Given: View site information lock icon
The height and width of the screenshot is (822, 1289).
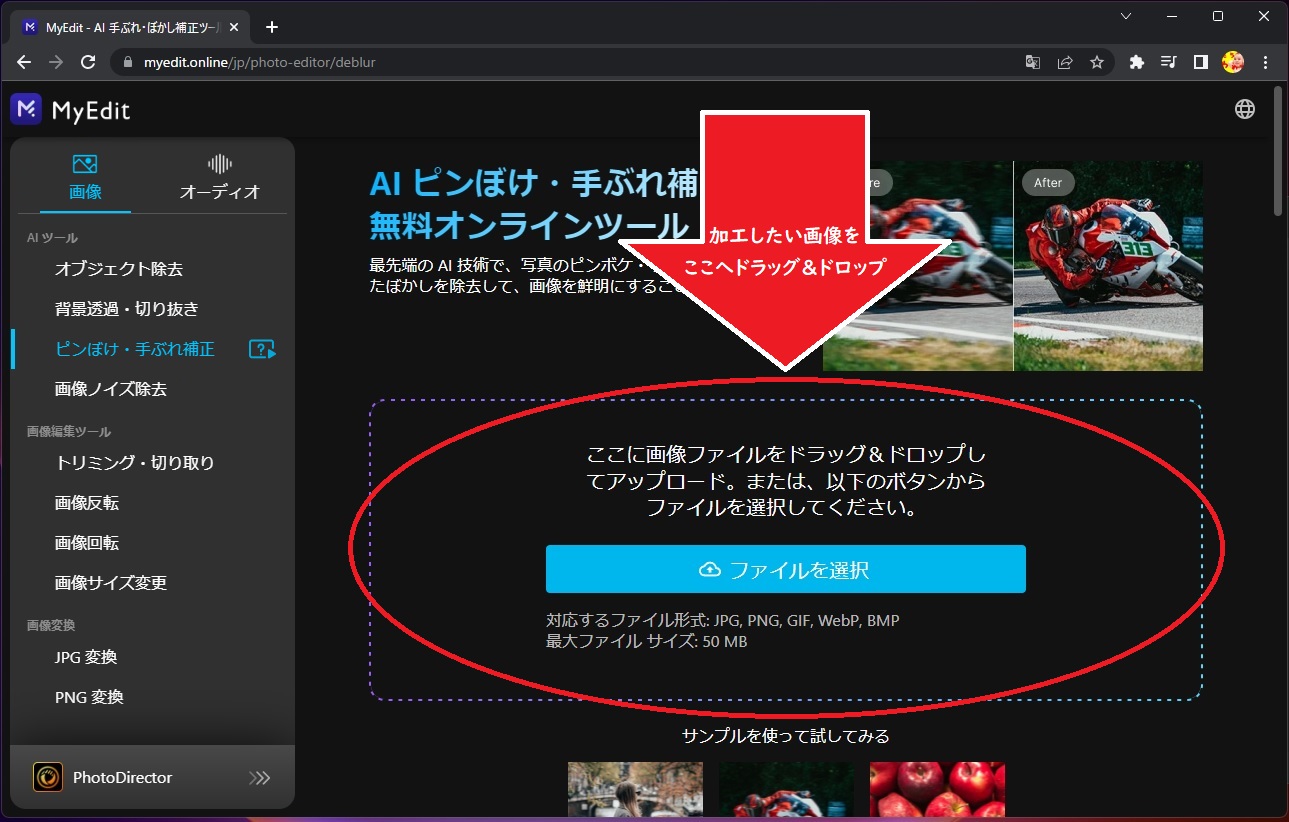Looking at the screenshot, I should (x=126, y=62).
